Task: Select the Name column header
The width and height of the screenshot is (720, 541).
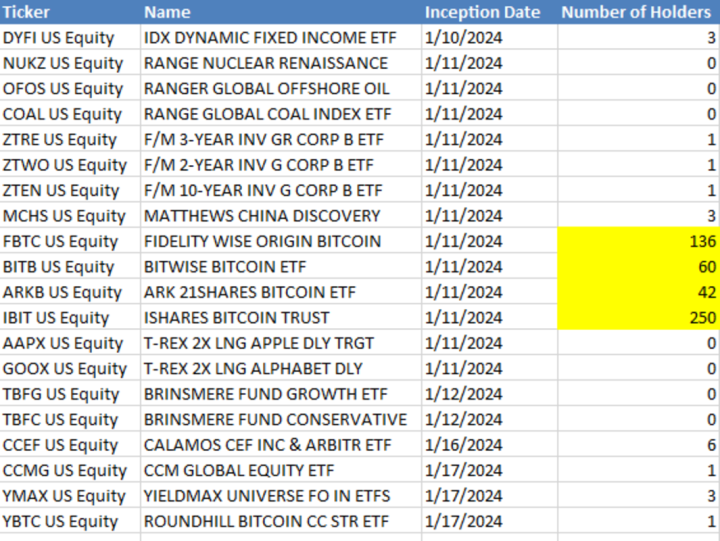Action: (x=281, y=12)
